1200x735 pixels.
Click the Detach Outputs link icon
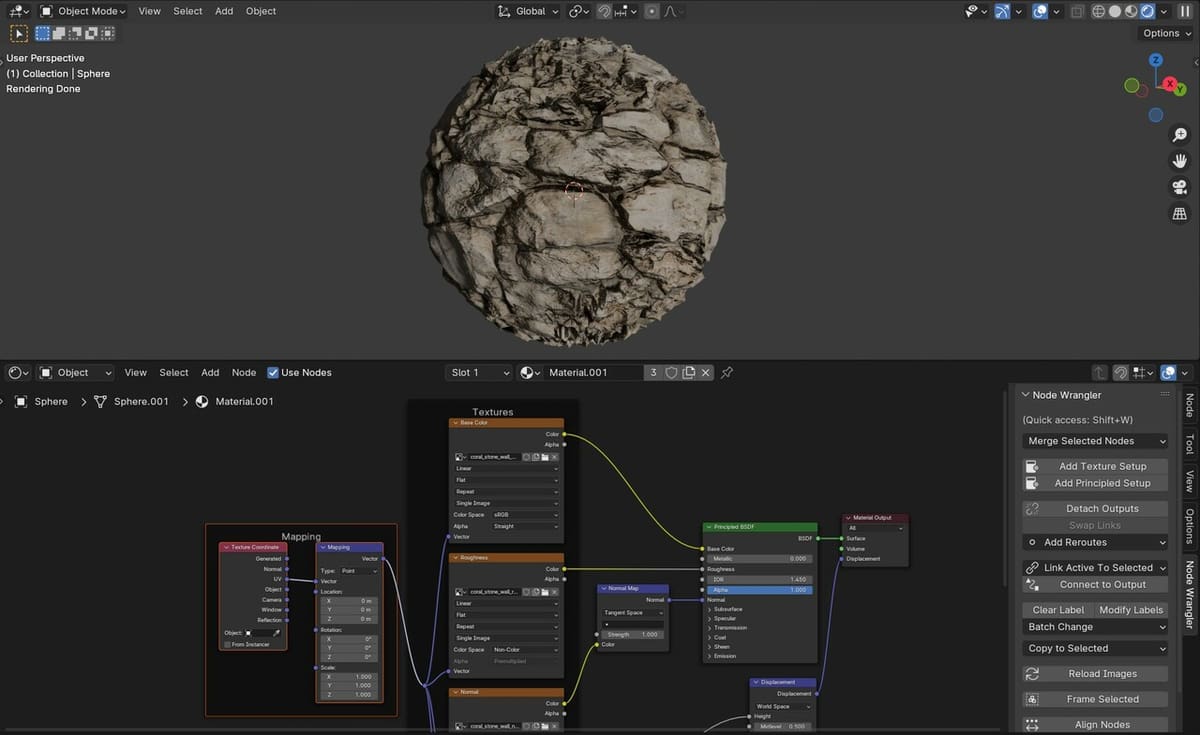point(1033,509)
